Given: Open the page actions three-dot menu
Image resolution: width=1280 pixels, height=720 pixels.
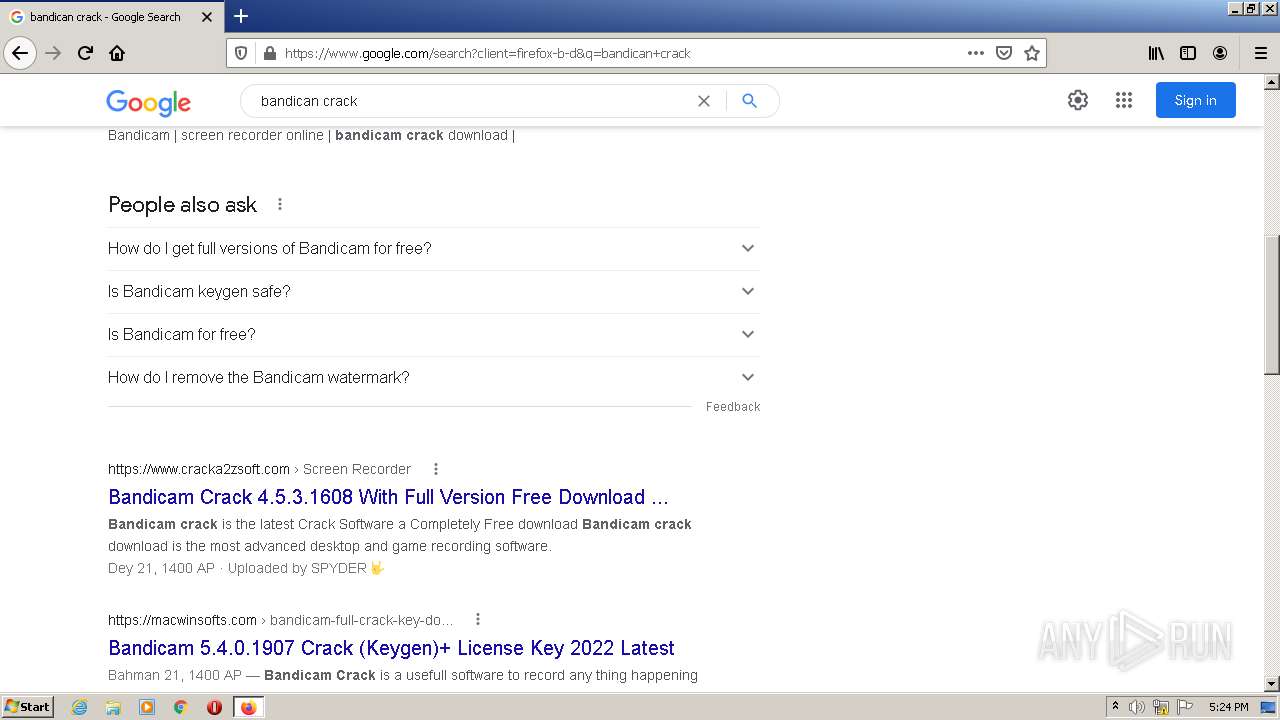Looking at the screenshot, I should click(976, 53).
